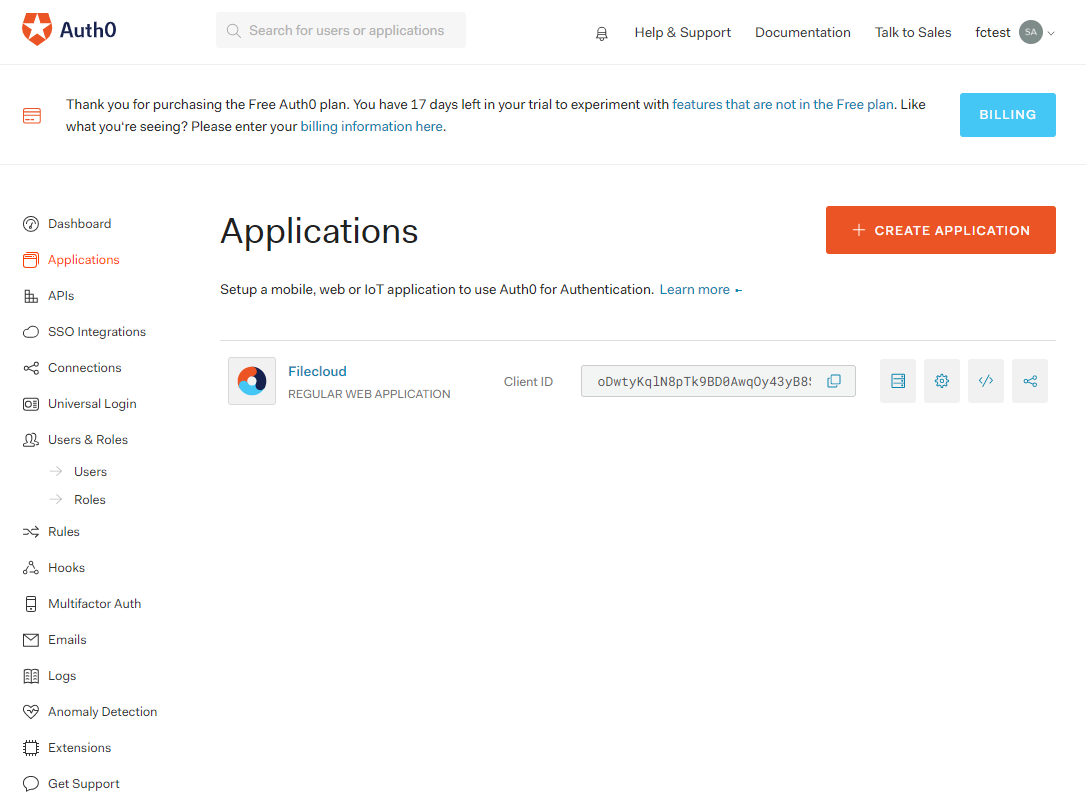Click the Addons icon in the Fileclouds row

click(897, 381)
